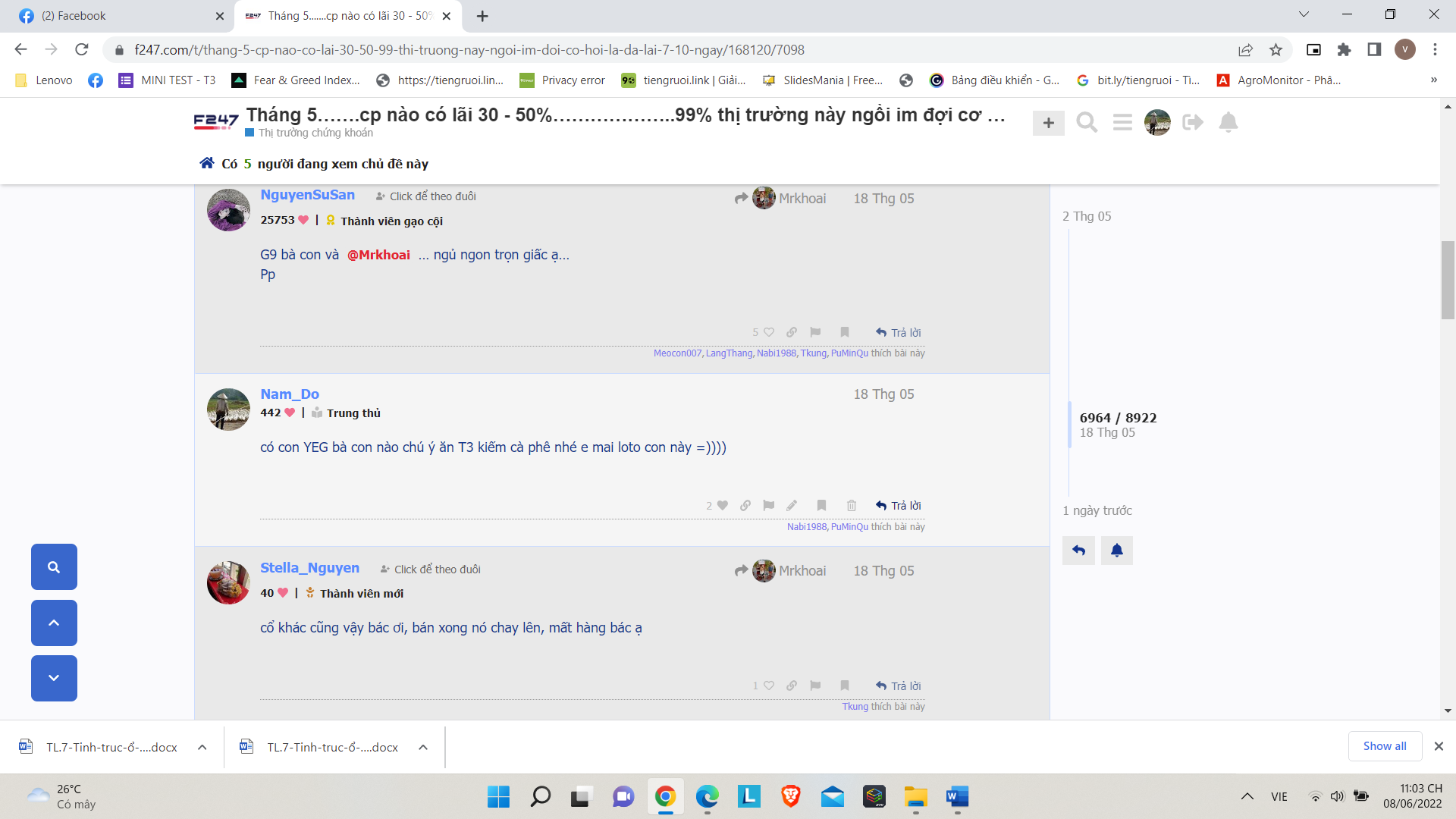Flag Nam_Do's post
1456x819 pixels.
pyautogui.click(x=768, y=506)
